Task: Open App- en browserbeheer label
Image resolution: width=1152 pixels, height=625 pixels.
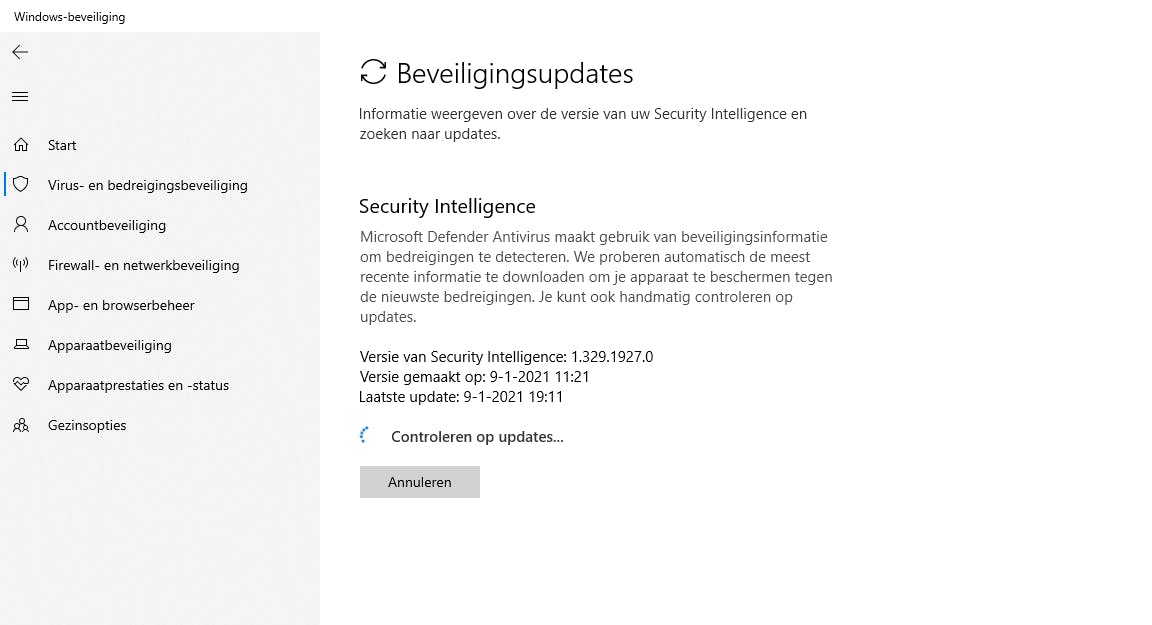Action: click(121, 305)
